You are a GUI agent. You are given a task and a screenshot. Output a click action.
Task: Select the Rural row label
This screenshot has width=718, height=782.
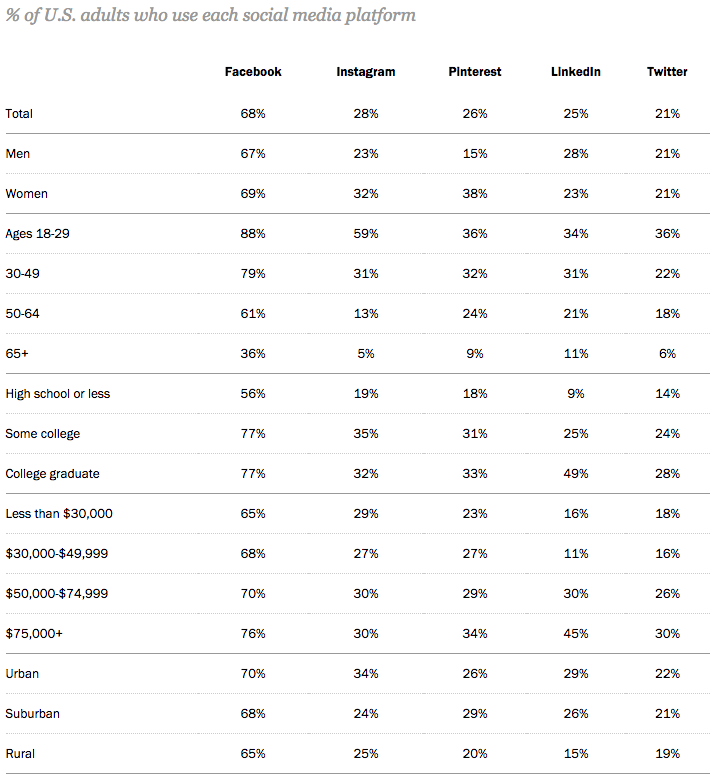tap(21, 754)
